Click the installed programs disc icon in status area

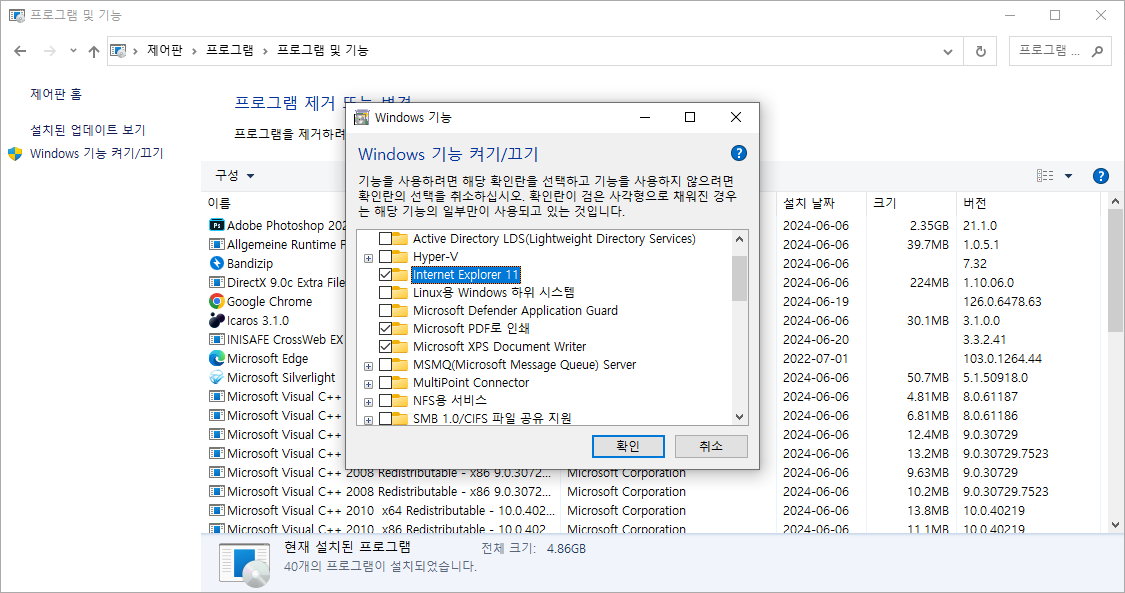245,564
